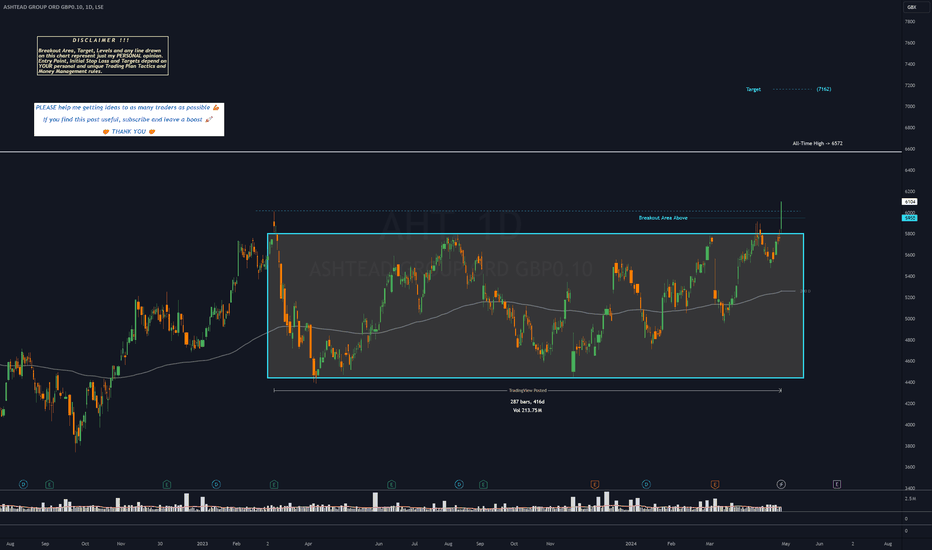The height and width of the screenshot is (550, 932).
Task: Select the red earnings marker near March 2024
Action: tap(714, 485)
